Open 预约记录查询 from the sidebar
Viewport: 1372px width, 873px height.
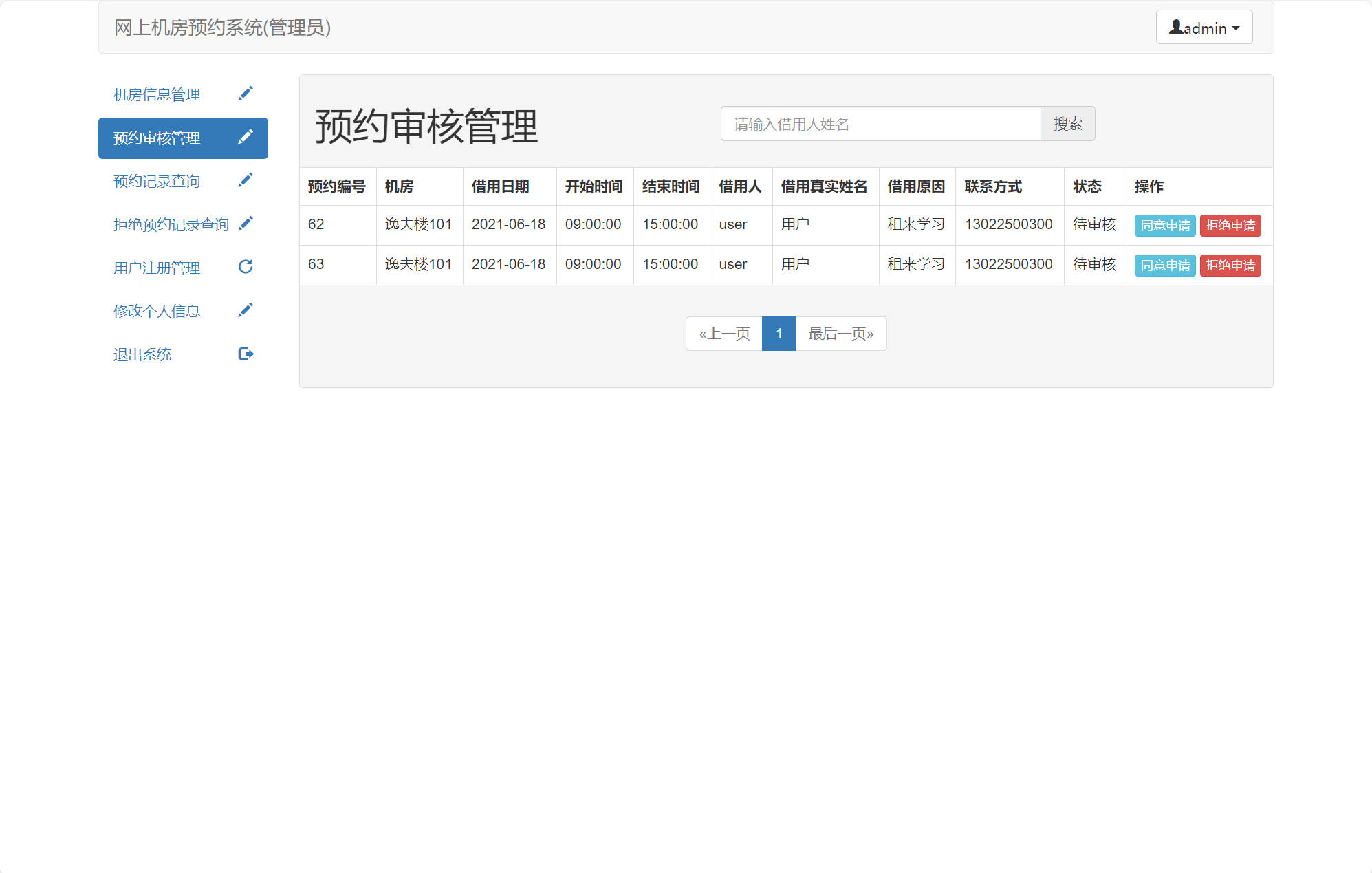click(156, 181)
